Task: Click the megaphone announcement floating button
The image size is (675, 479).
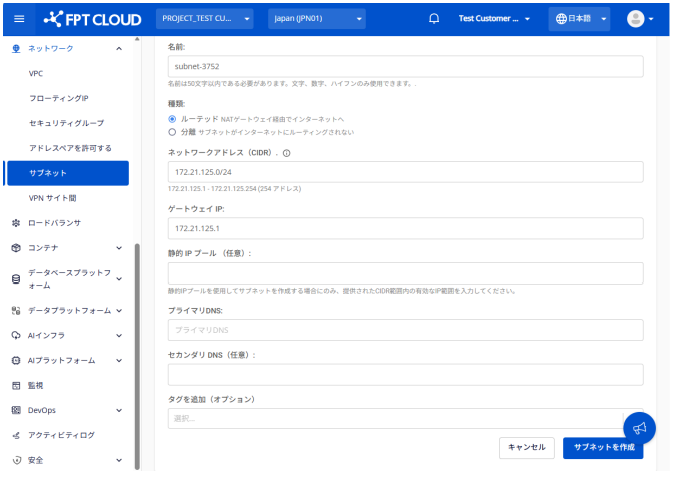Action: 639,427
